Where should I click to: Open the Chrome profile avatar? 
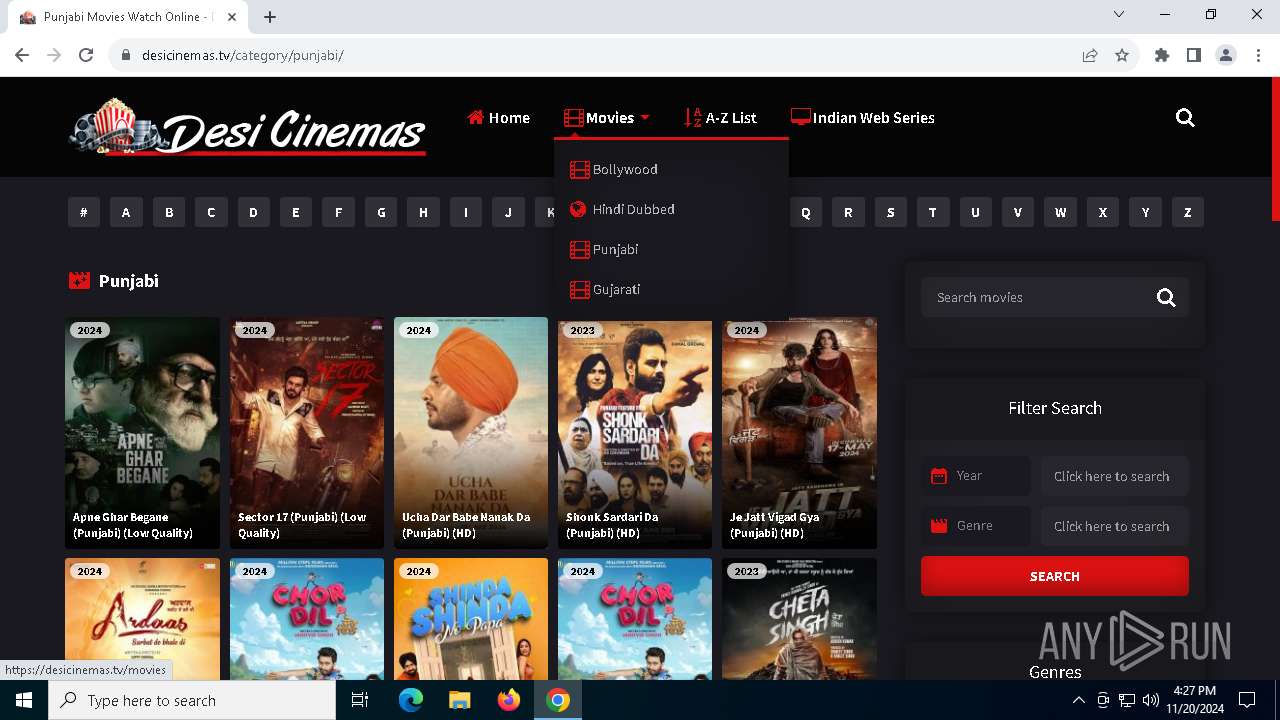coord(1226,55)
